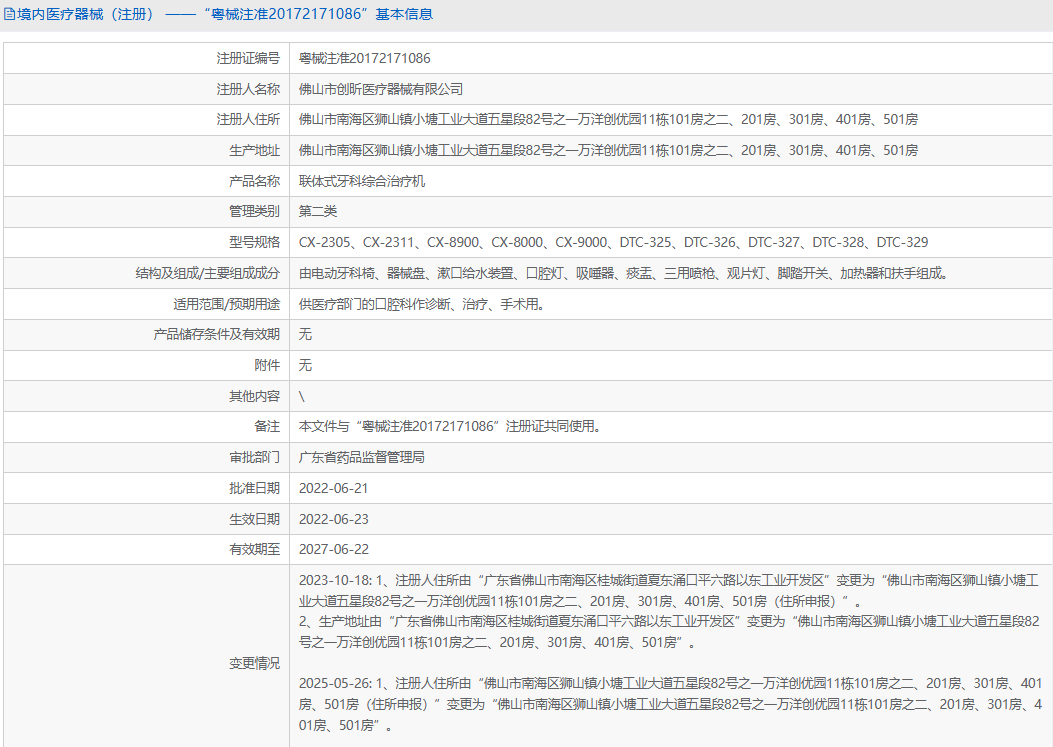Click the address value in the 注册人住所 row

[x=608, y=120]
